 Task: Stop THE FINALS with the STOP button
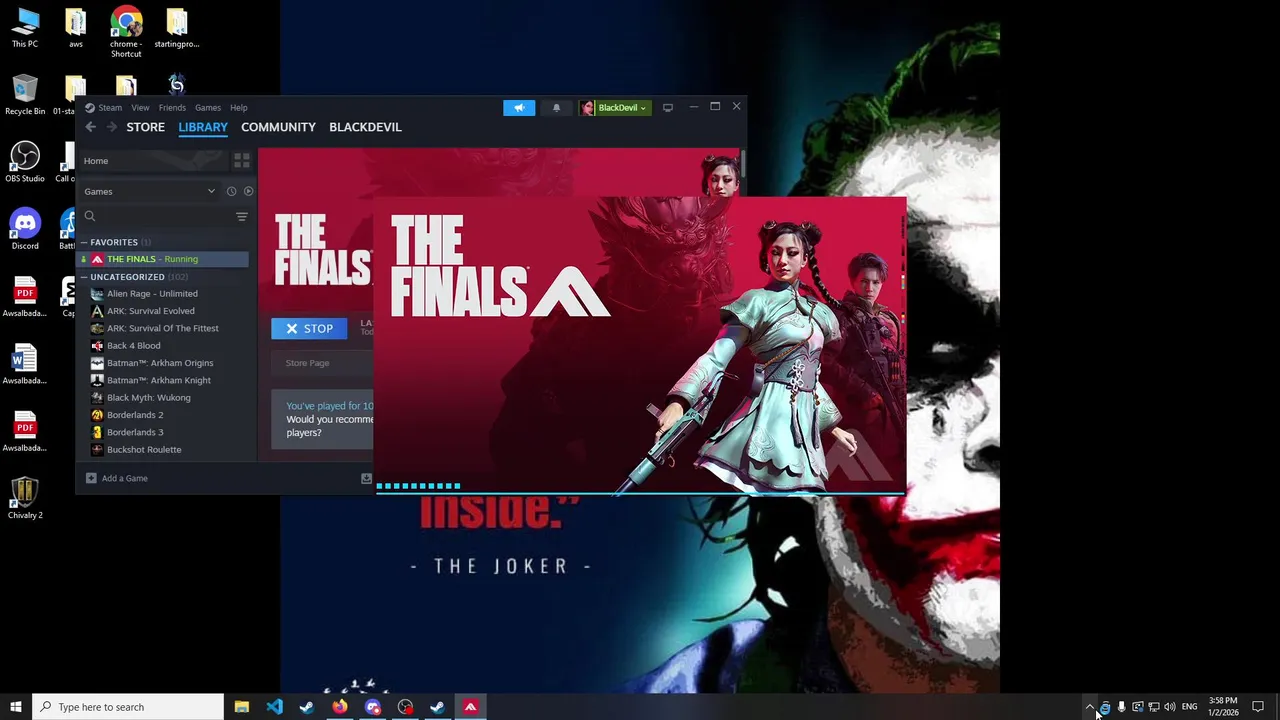click(309, 328)
